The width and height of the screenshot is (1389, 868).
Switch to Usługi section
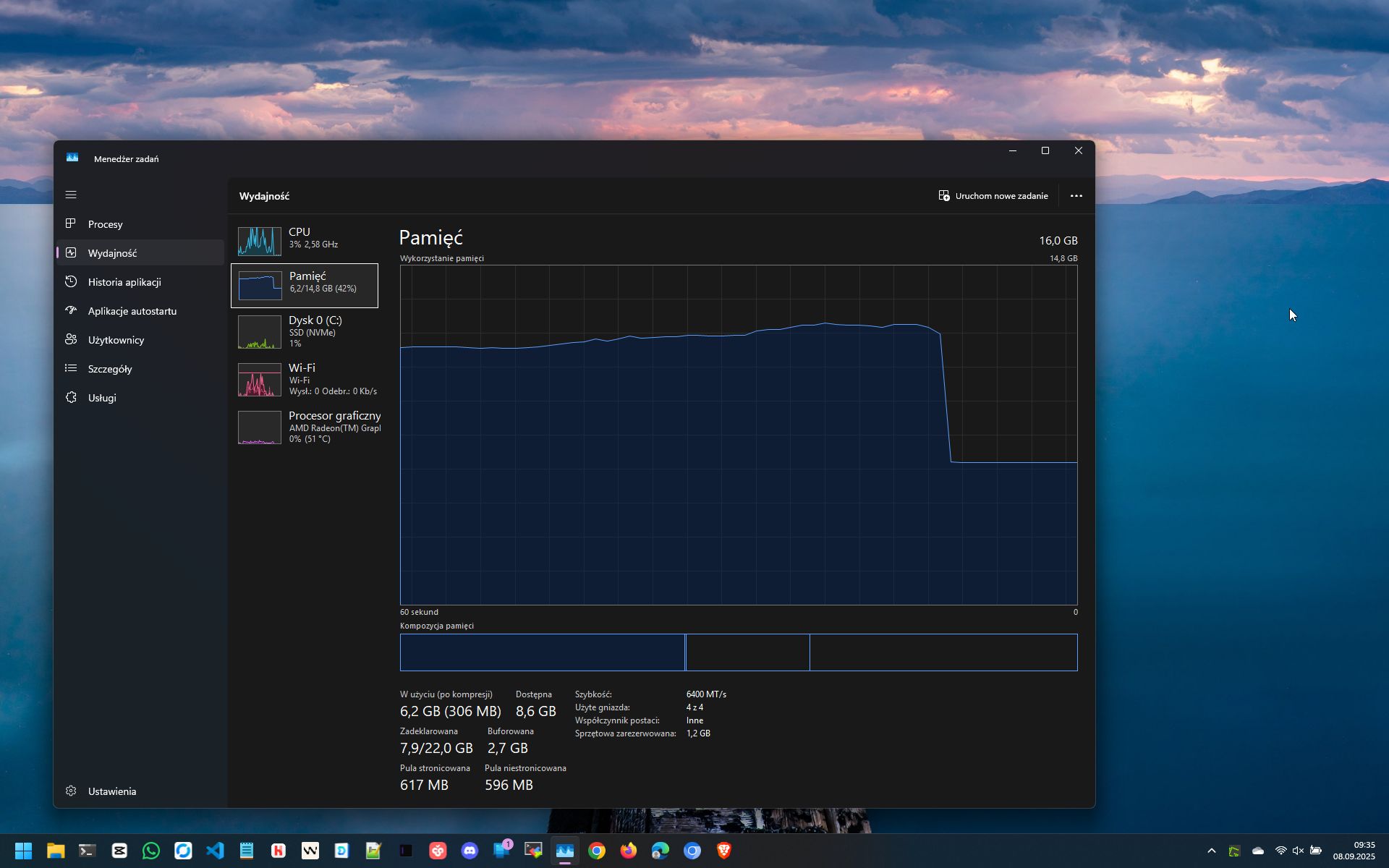[x=102, y=398]
